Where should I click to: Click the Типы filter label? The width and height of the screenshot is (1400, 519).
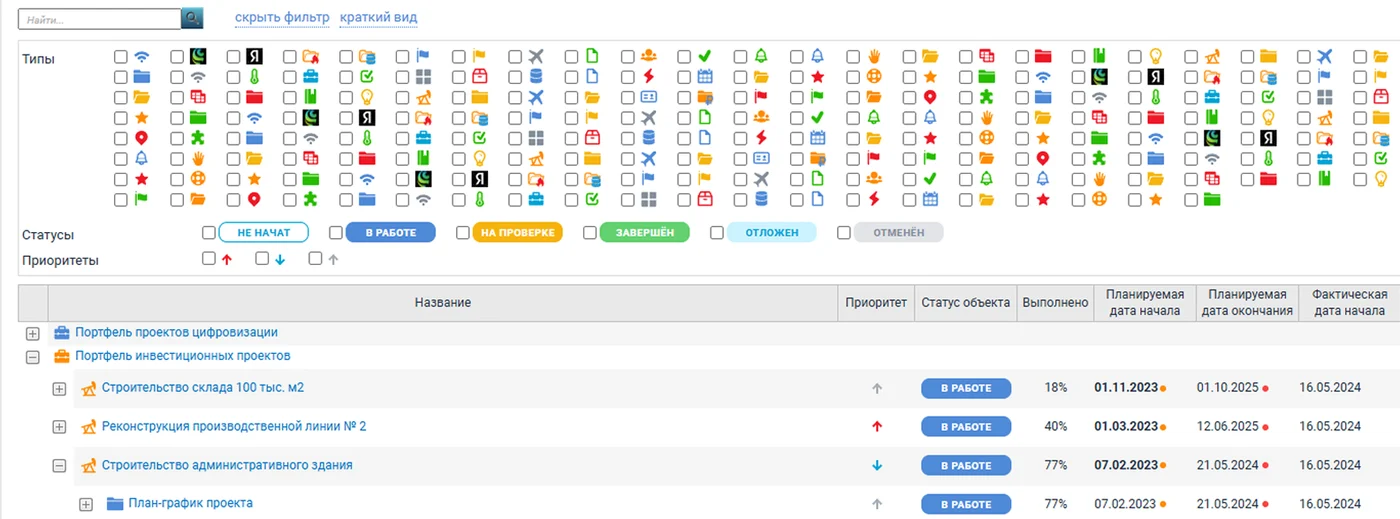[38, 59]
